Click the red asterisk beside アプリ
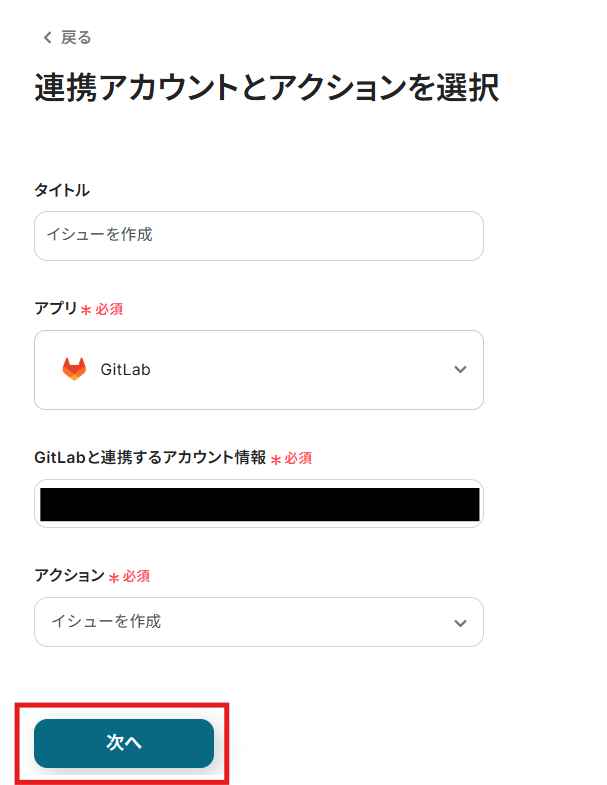Viewport: 607px width, 785px height. coord(86,310)
